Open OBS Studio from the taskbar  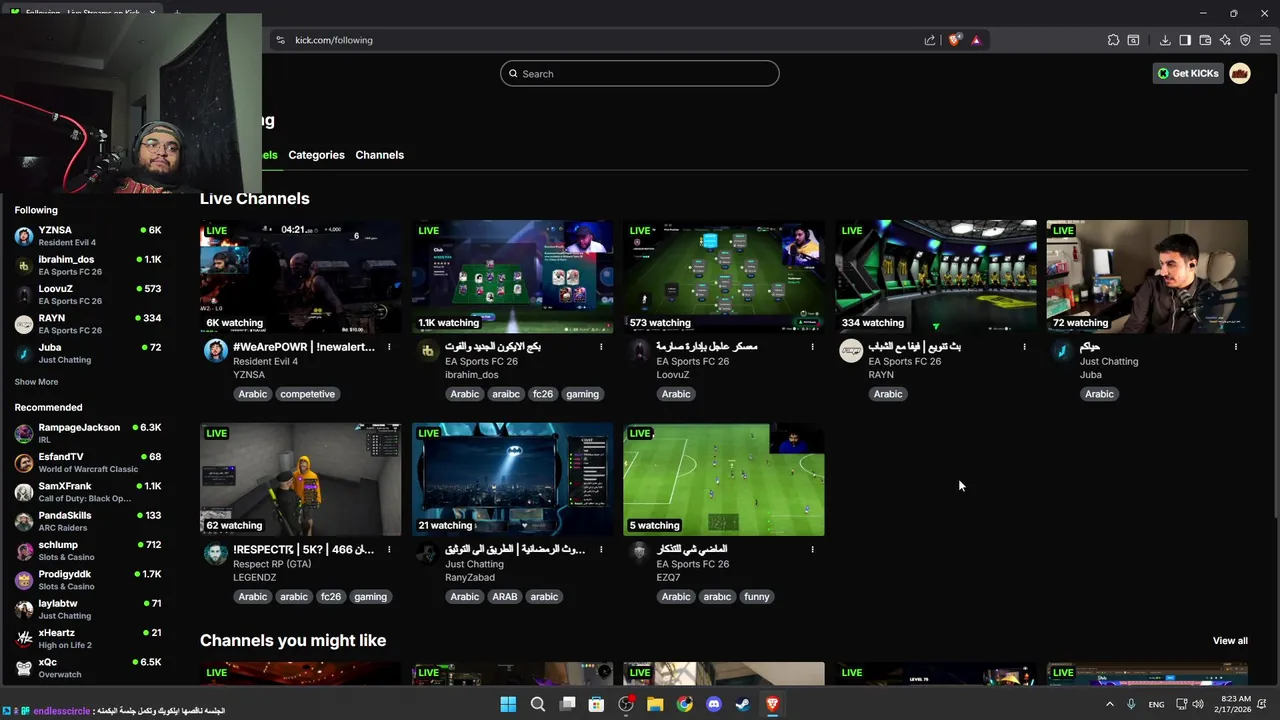626,704
